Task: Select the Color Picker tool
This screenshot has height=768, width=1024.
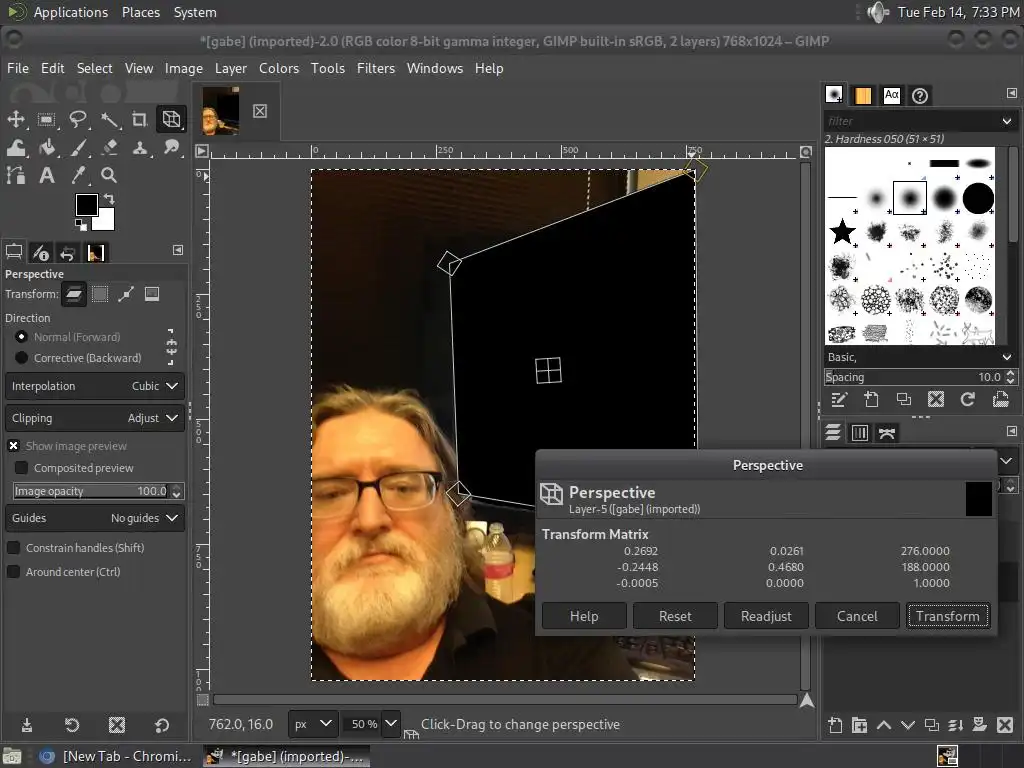Action: pos(78,175)
